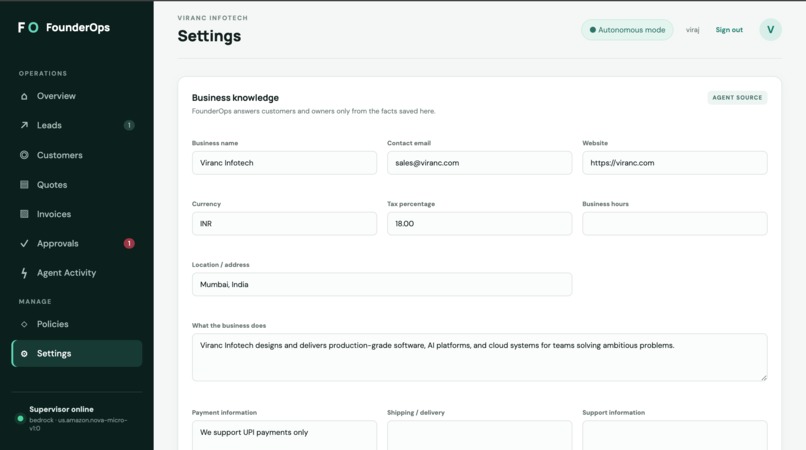
Task: Edit the Business name field
Action: tap(284, 163)
